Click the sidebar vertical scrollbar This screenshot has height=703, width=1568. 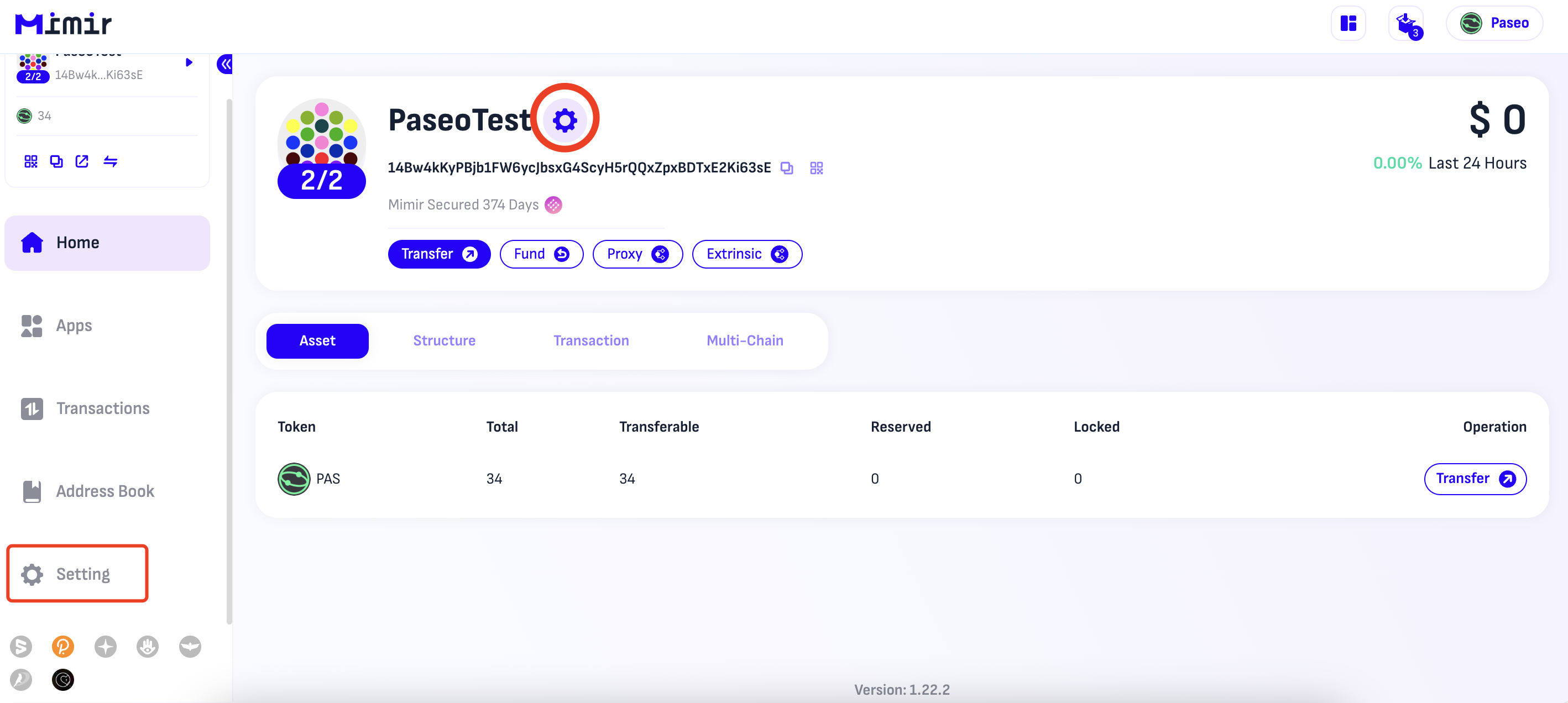(229, 361)
